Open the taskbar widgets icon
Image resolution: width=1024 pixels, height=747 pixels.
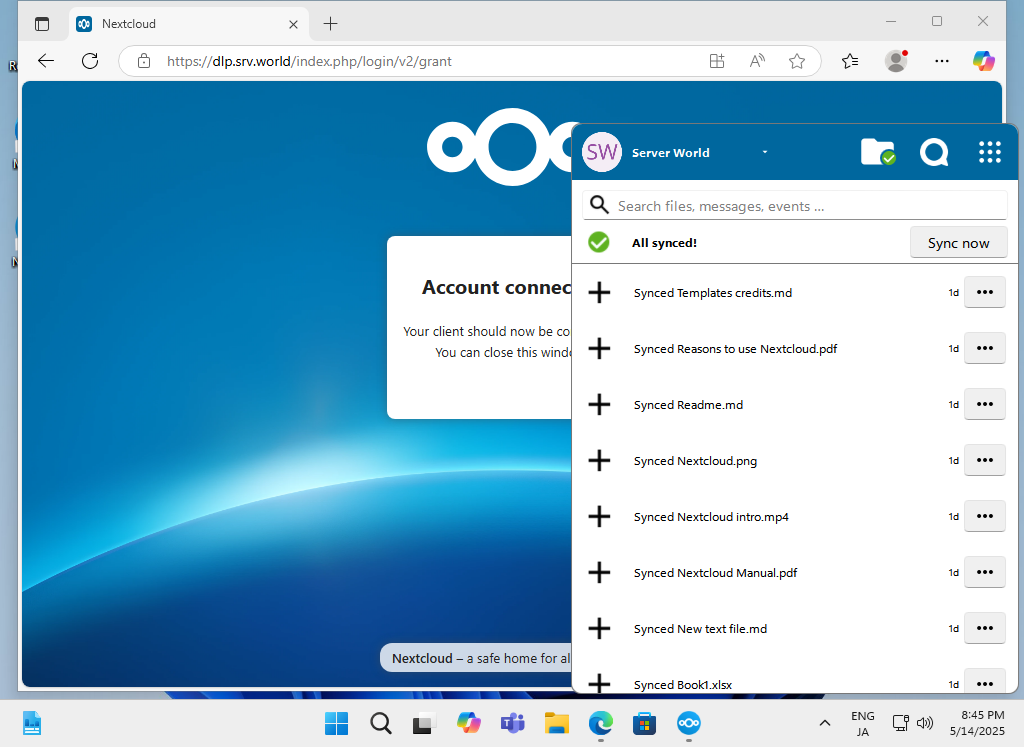click(31, 723)
